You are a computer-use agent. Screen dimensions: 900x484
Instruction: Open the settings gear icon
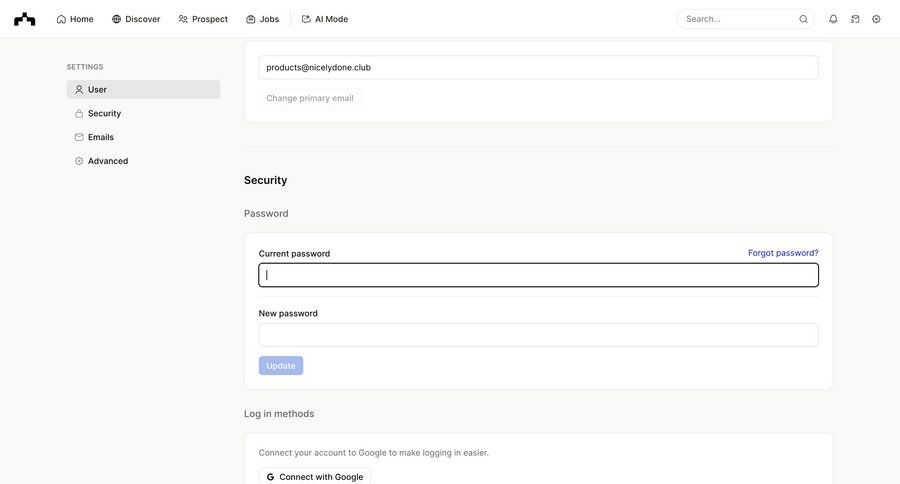click(876, 19)
